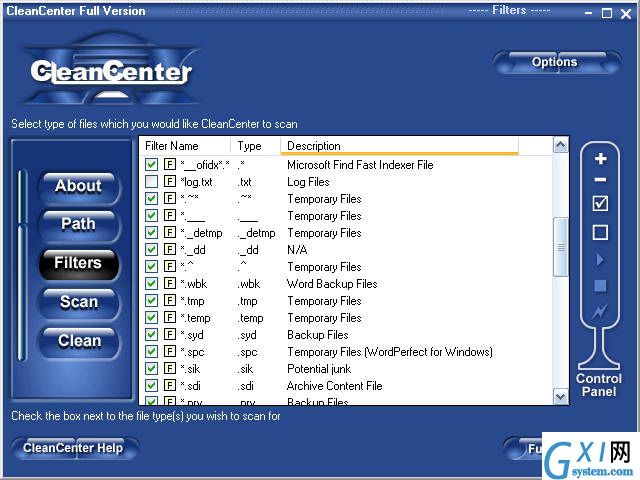Click the '._detmp' type cell
The image size is (640, 480).
(x=256, y=233)
